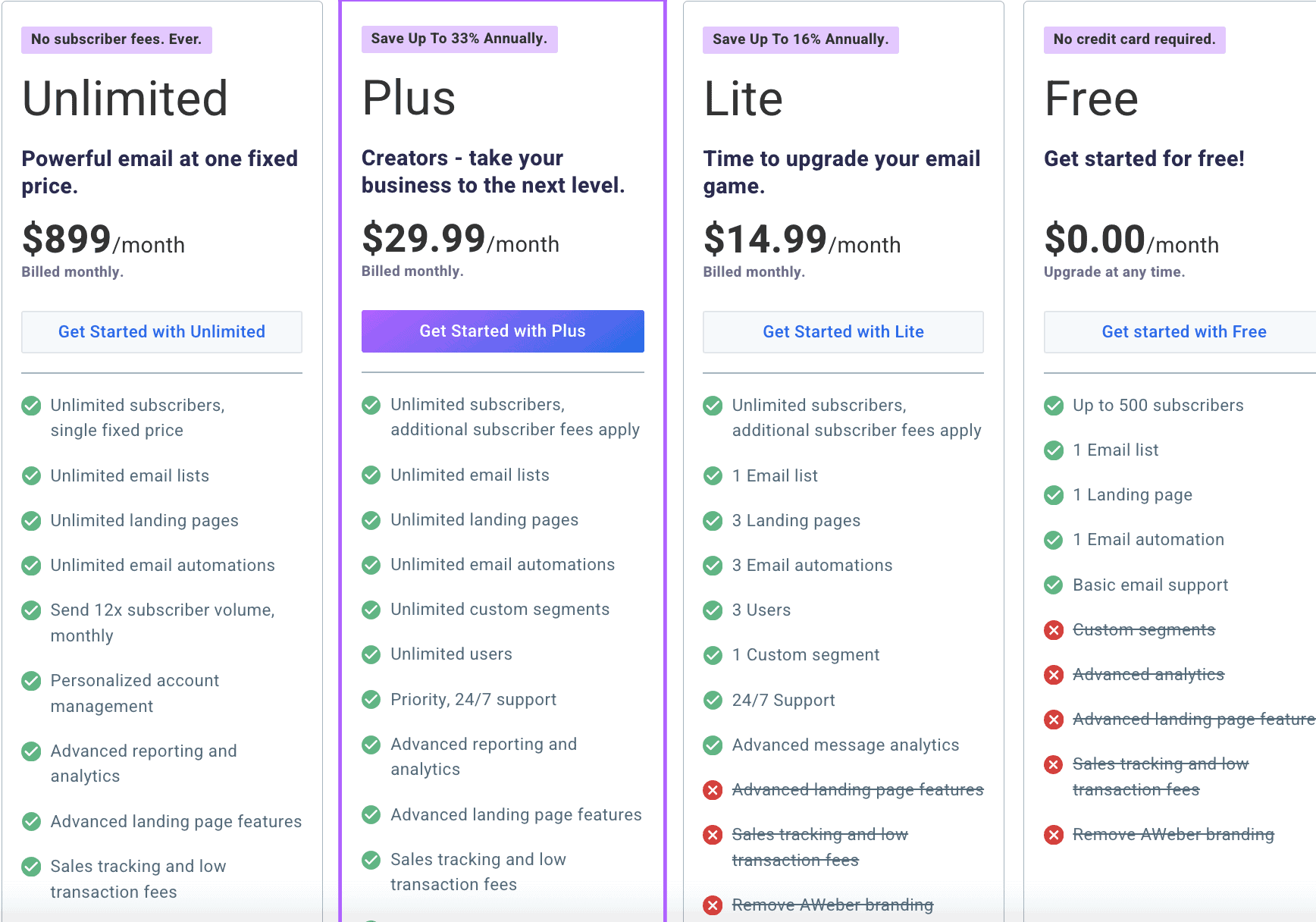1316x922 pixels.
Task: Click check icon next to Priority, 24/7 support
Action: 371,699
